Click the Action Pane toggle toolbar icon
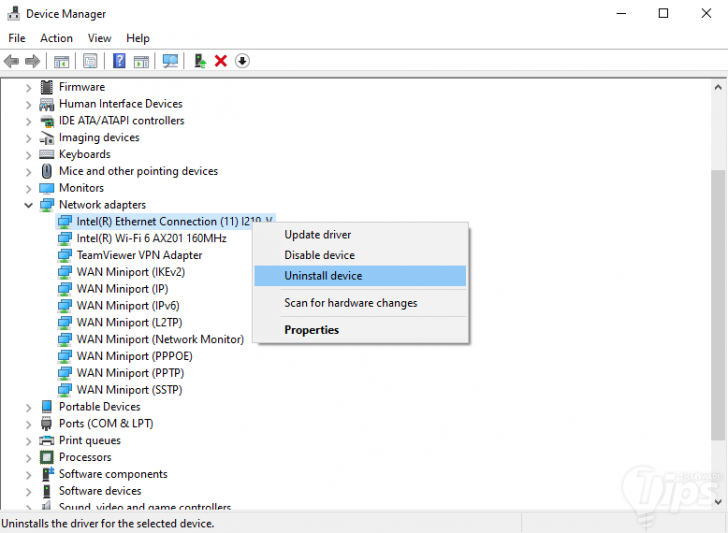 pyautogui.click(x=141, y=61)
